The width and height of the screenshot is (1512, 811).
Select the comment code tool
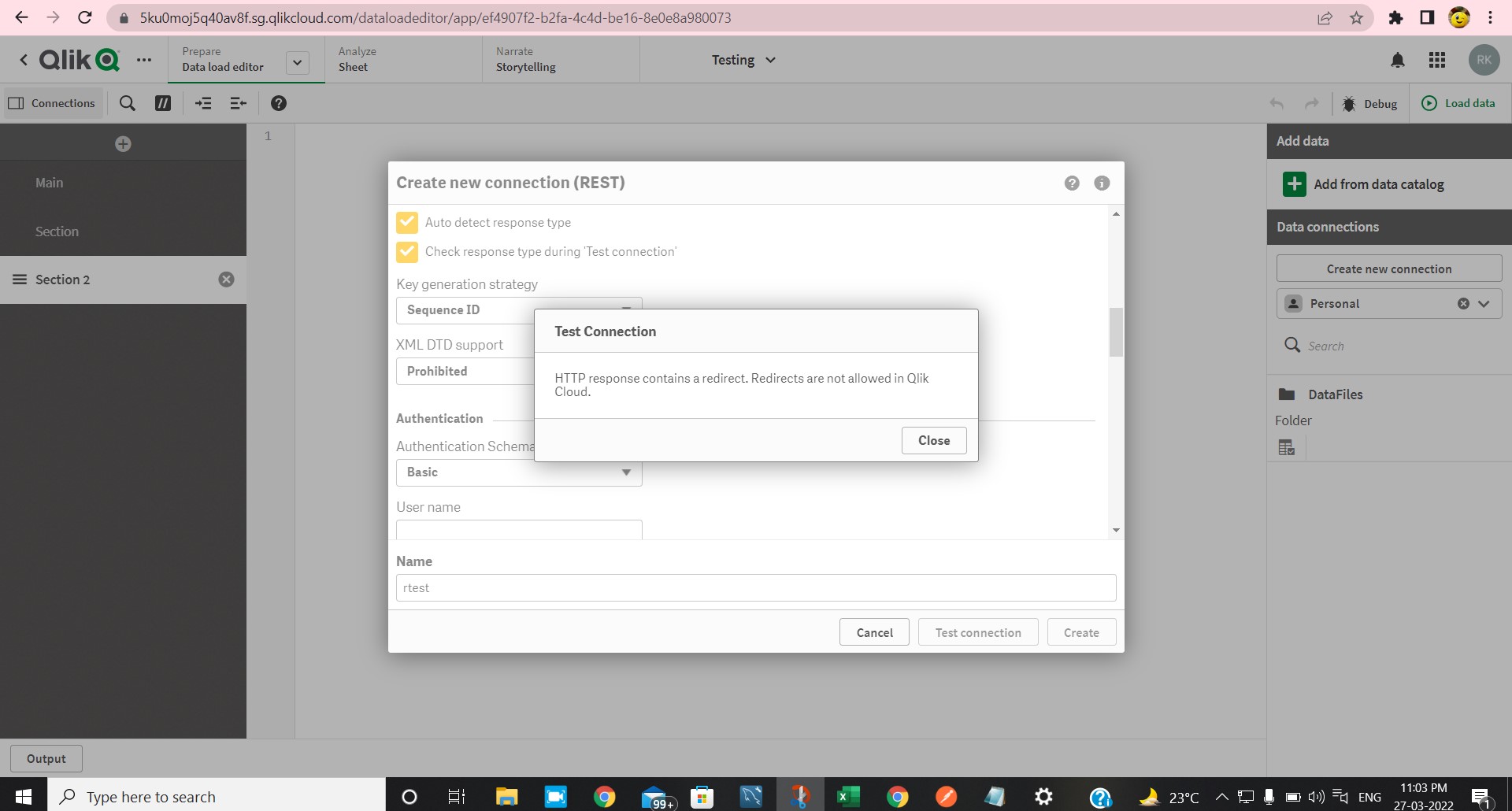click(x=162, y=103)
